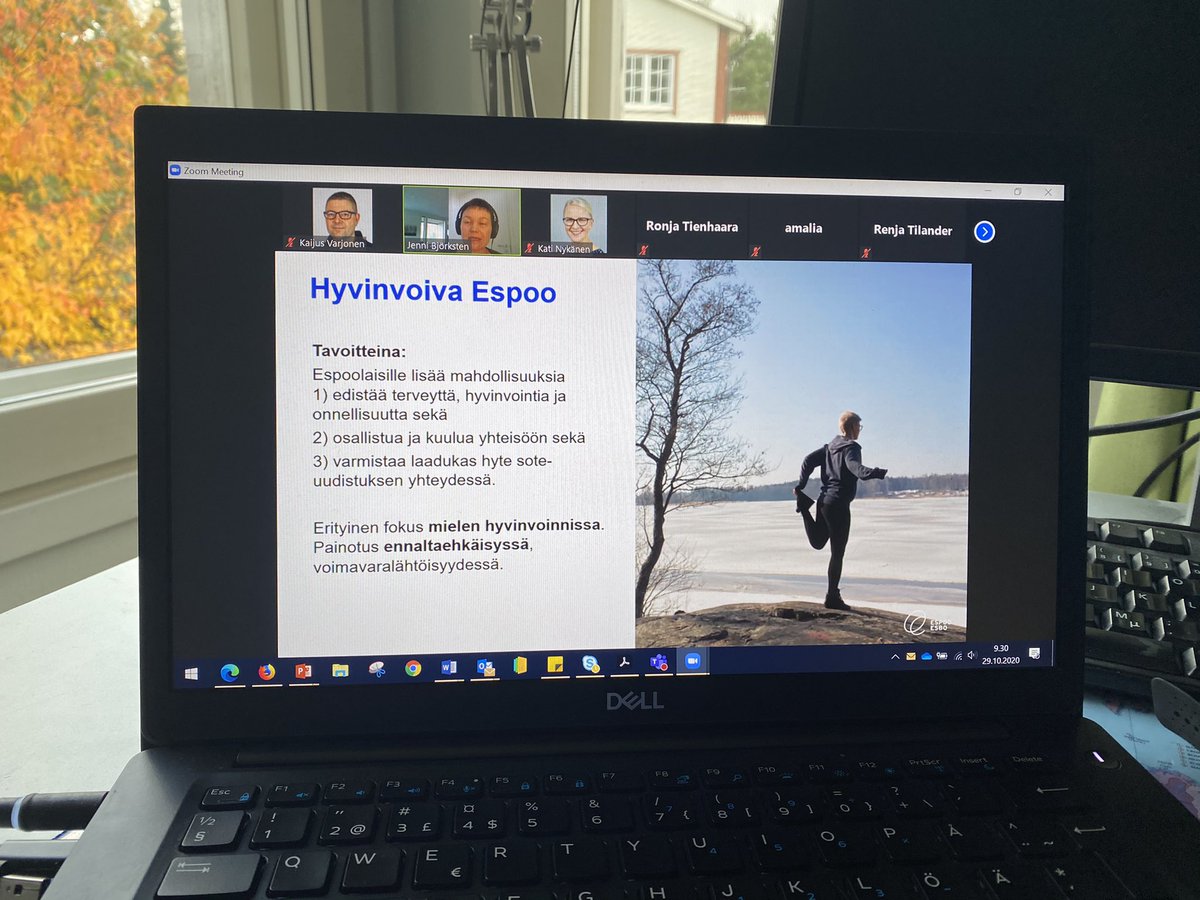Open Snipping Tool from taskbar
The width and height of the screenshot is (1200, 900).
(377, 669)
